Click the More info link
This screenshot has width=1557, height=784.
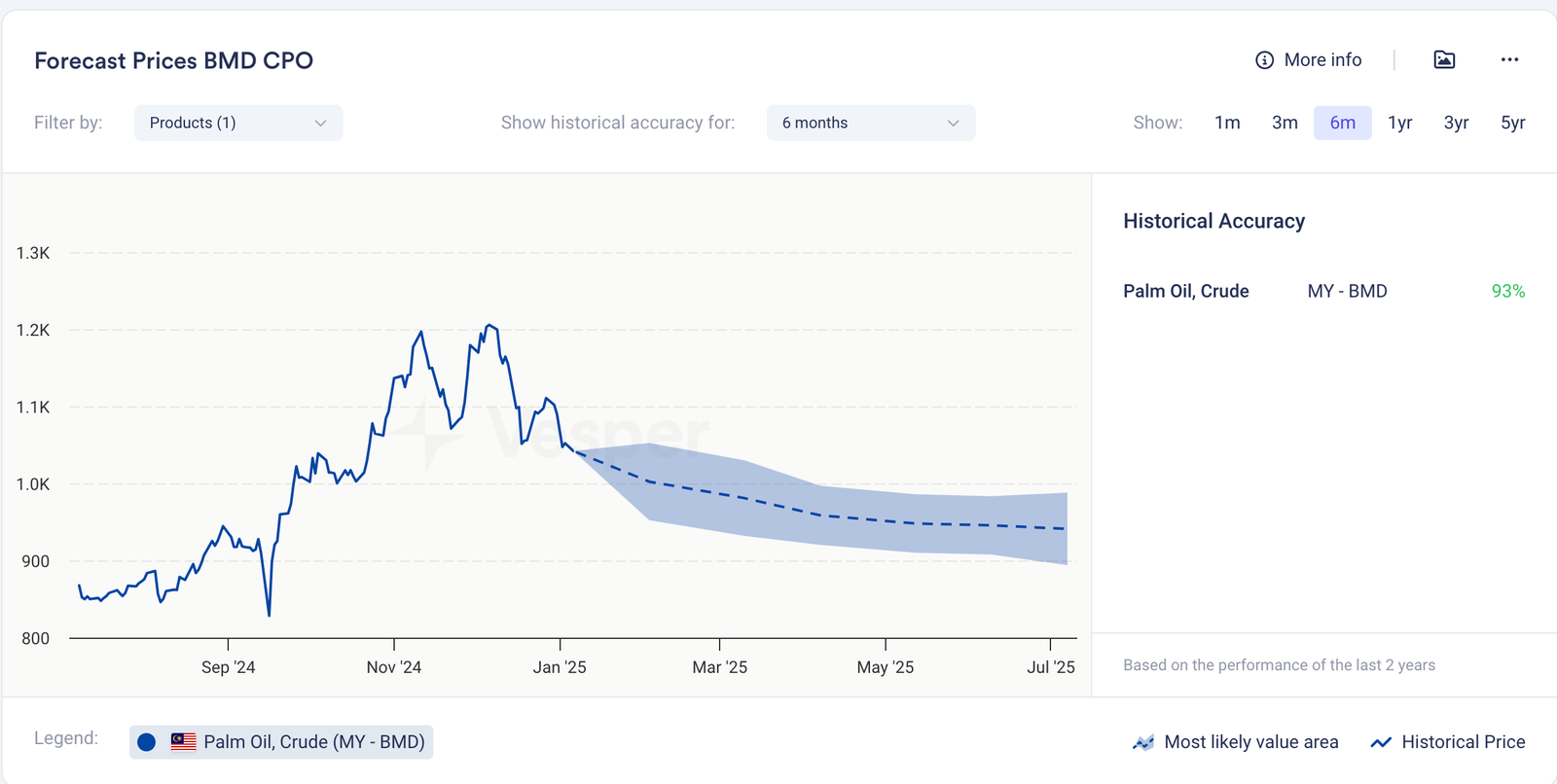click(1322, 60)
